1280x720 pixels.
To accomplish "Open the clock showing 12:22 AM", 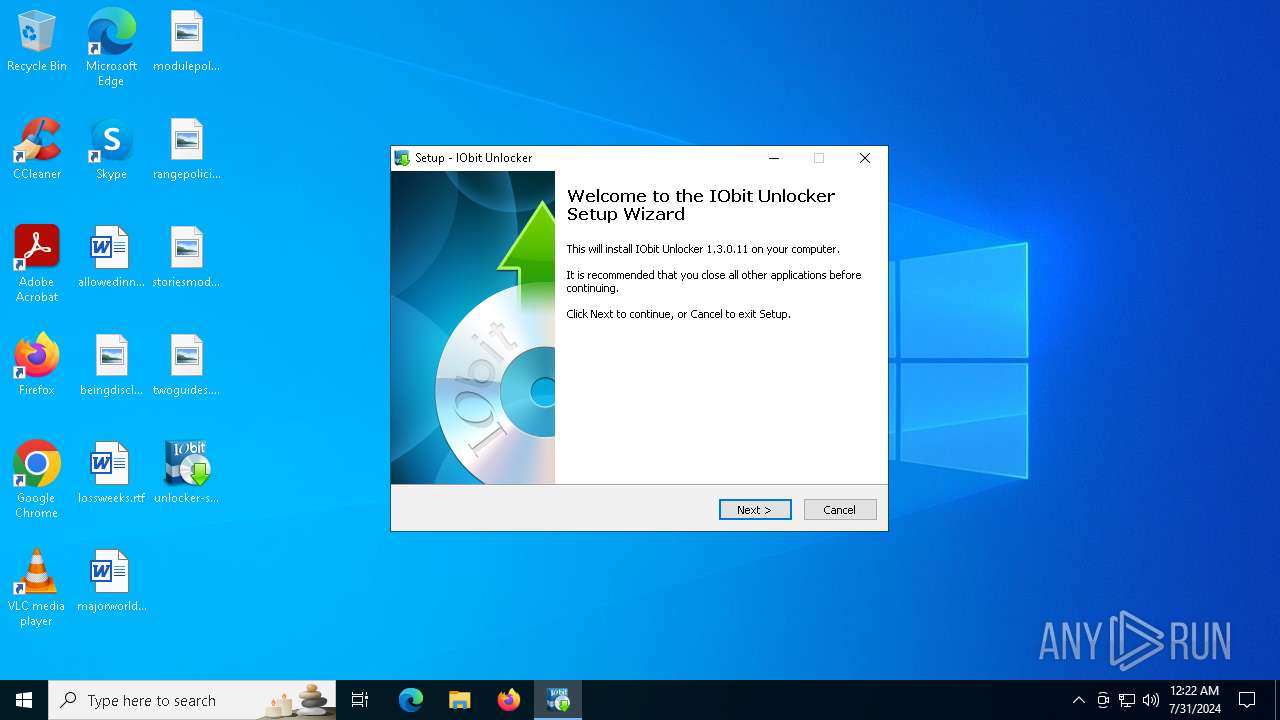I will (1194, 700).
